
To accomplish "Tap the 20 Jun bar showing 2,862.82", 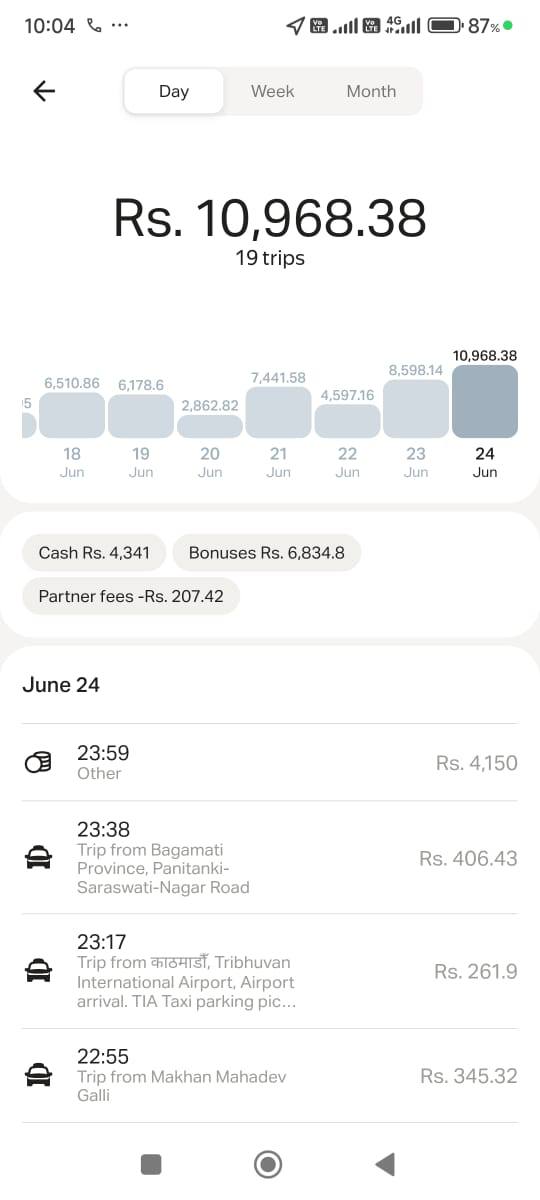I will click(210, 426).
